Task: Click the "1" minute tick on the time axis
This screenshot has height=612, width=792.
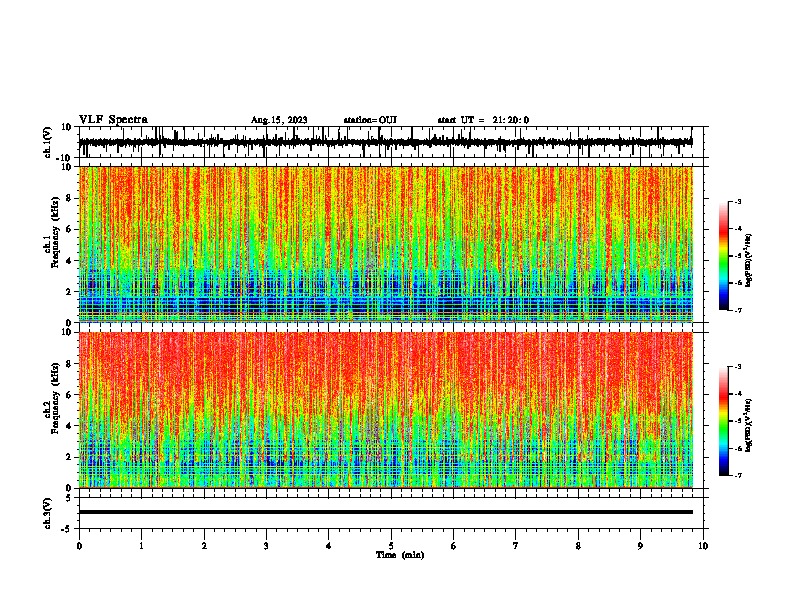Action: (141, 546)
